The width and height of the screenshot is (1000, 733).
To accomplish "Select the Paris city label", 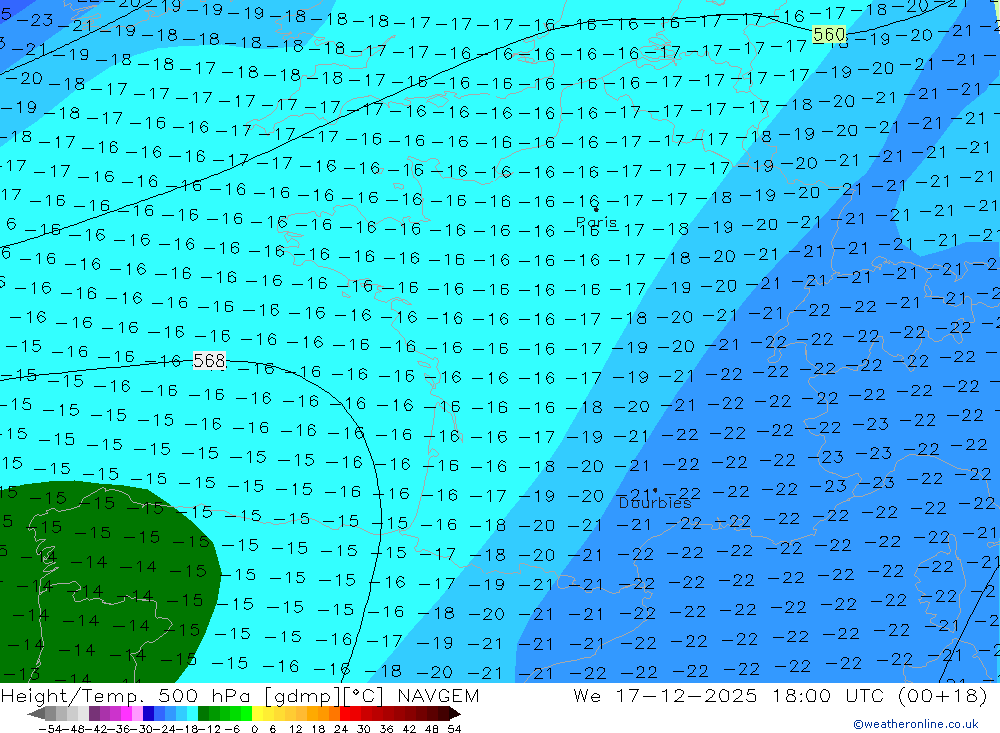I will coord(596,223).
